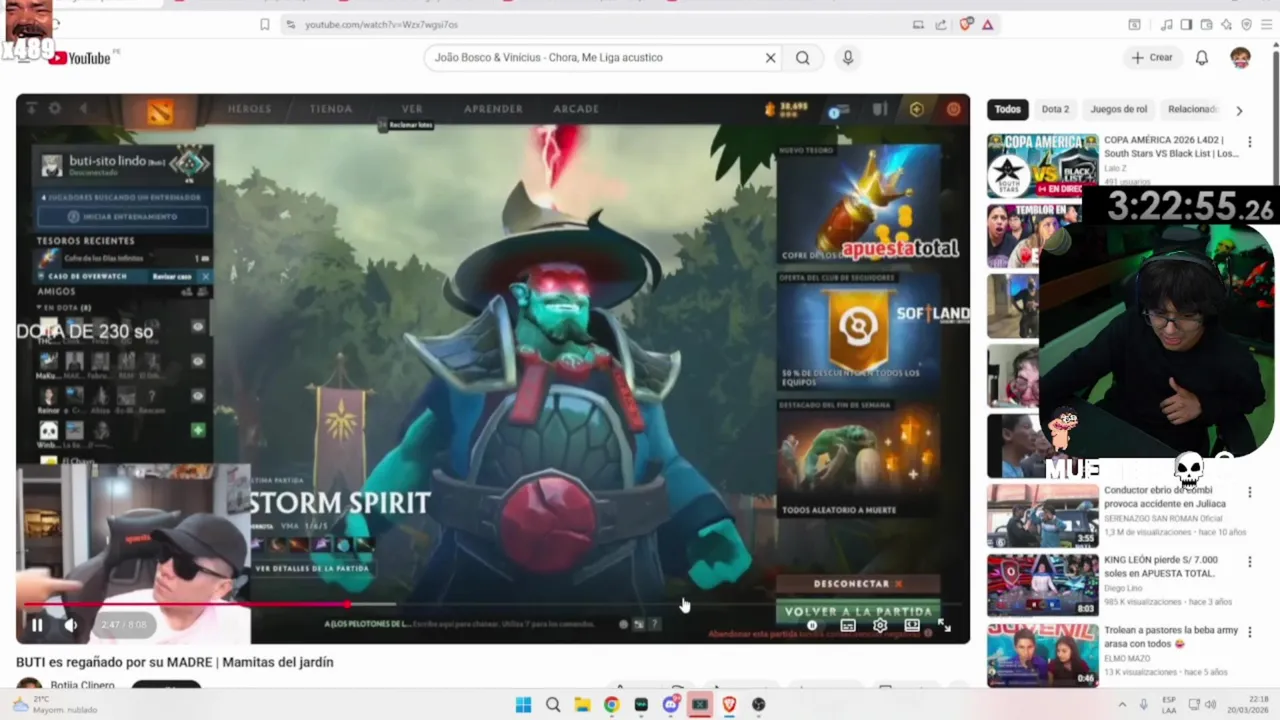Open options for COPA AMÉRICA 2026 video
Viewport: 1280px width, 720px height.
pyautogui.click(x=1249, y=142)
